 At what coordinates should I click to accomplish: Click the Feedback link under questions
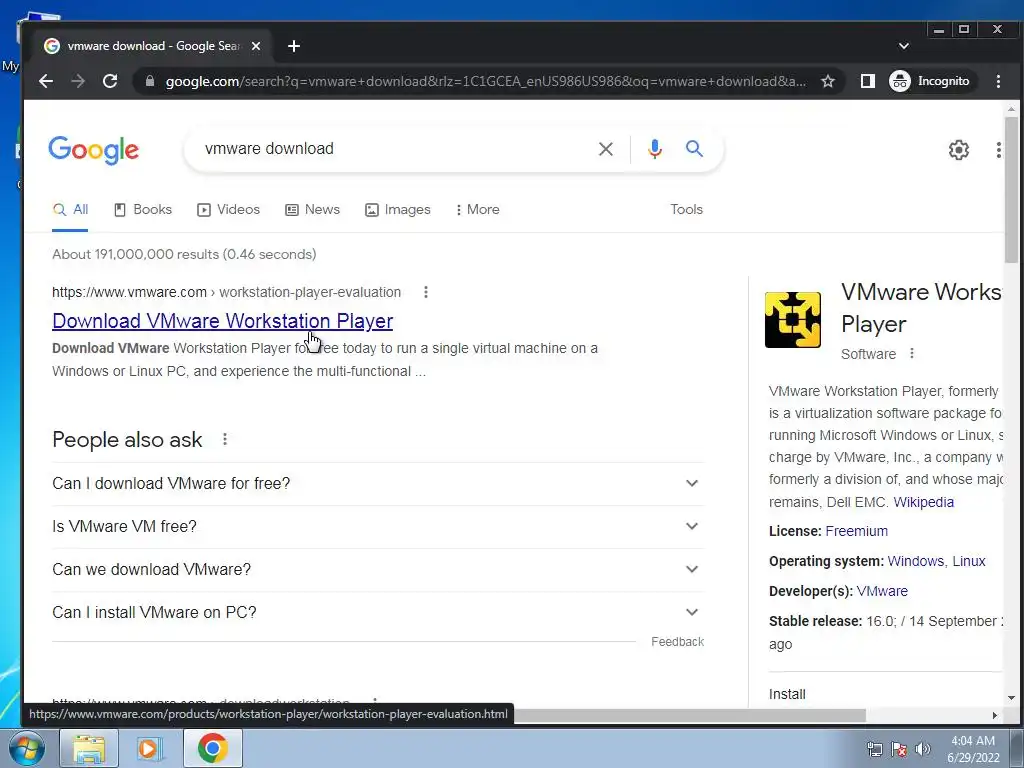pos(677,642)
